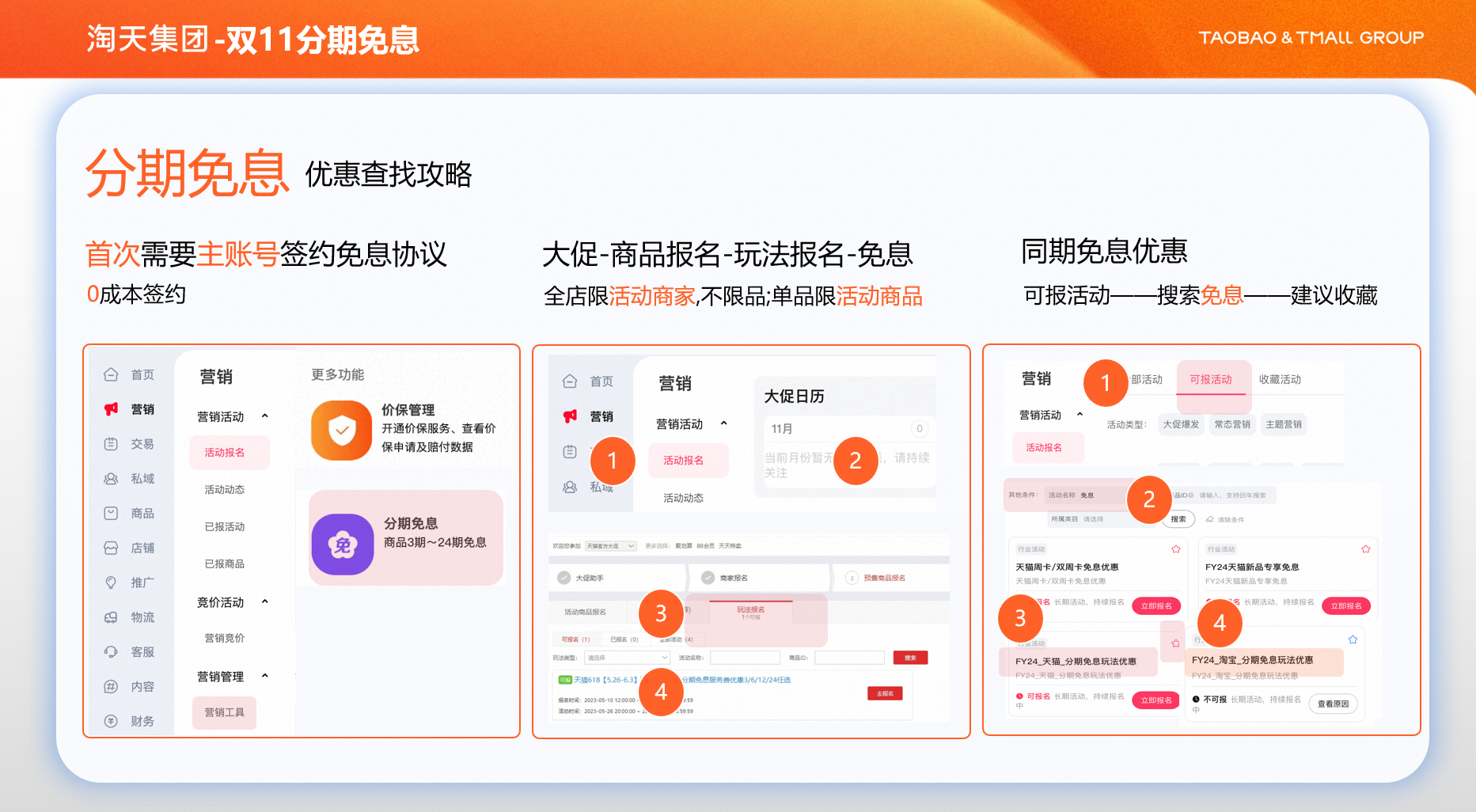Toggle the 主题营销 activity type filter
This screenshot has width=1476, height=812.
tap(1284, 424)
